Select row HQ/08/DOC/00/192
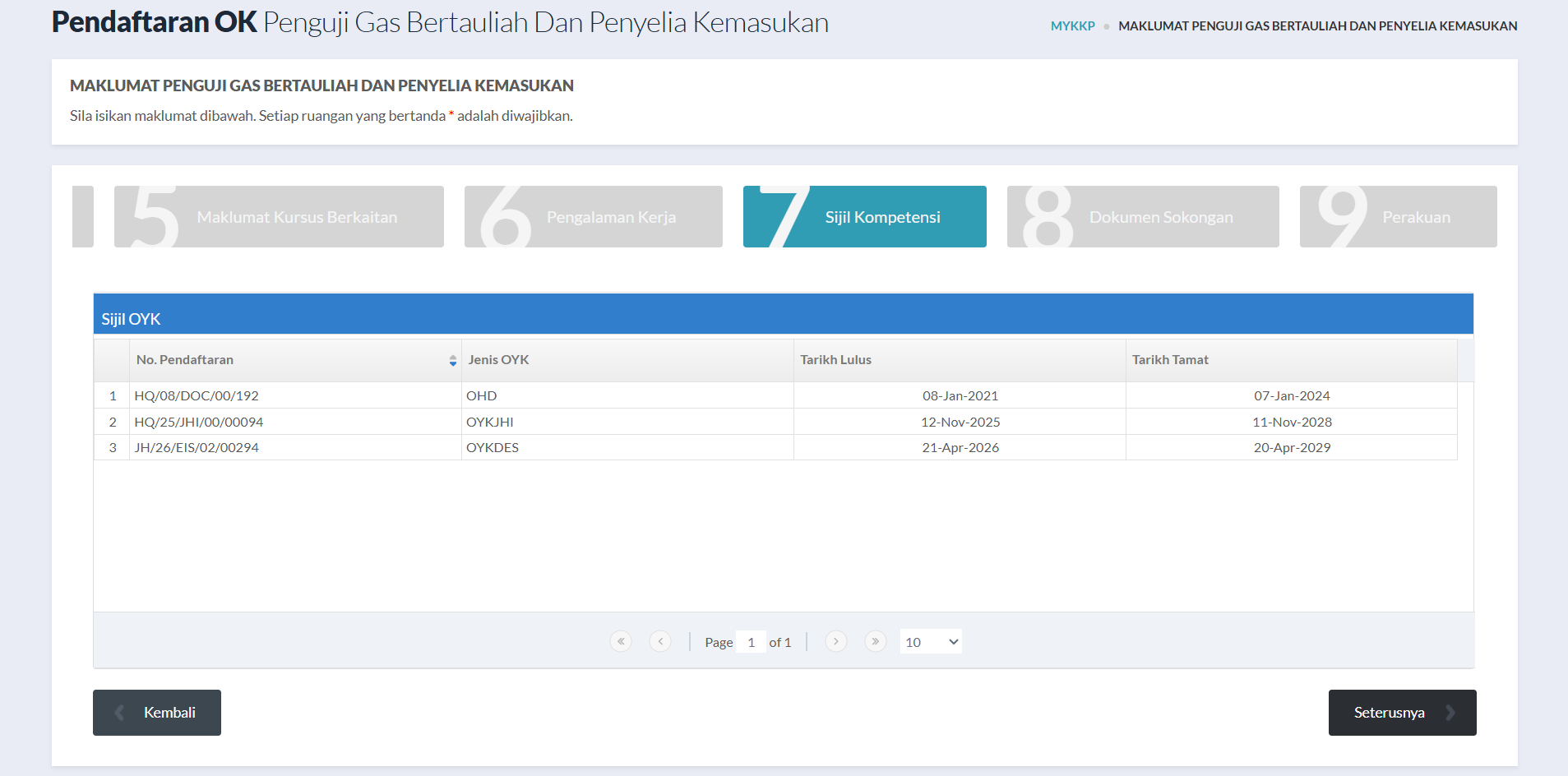 click(197, 396)
